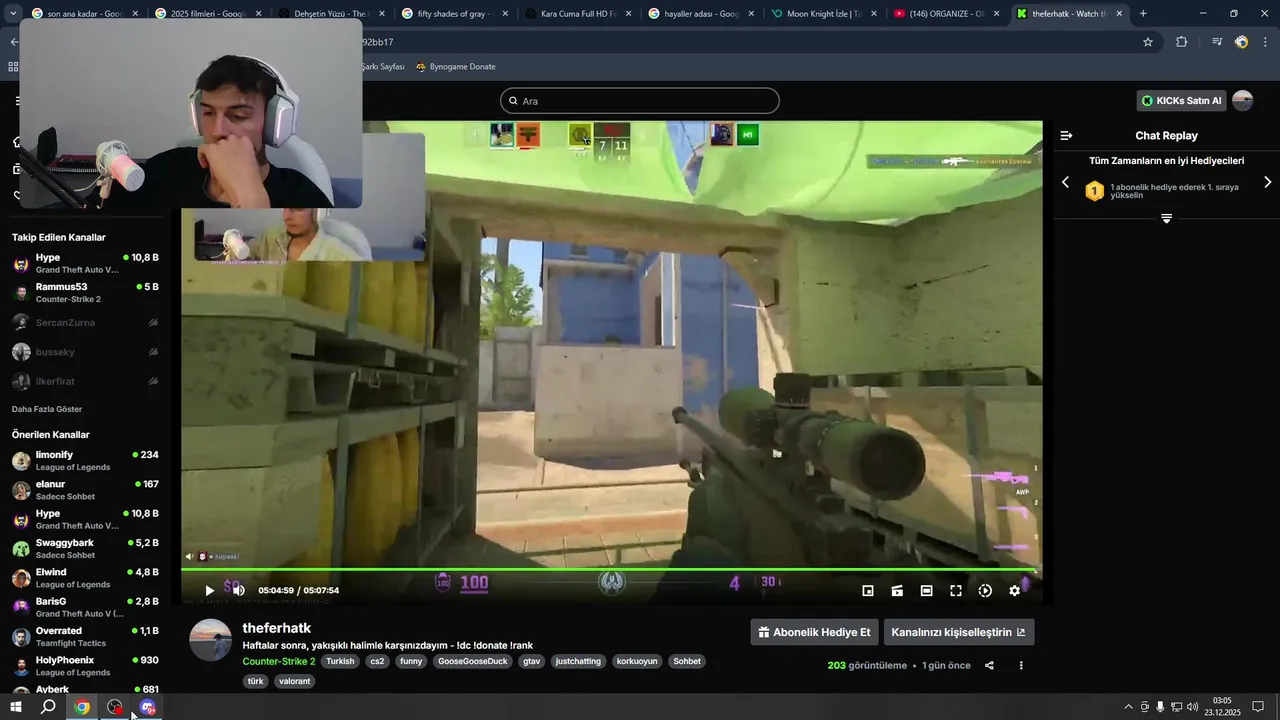Open the Counter-Strike 2 category link

(x=279, y=661)
